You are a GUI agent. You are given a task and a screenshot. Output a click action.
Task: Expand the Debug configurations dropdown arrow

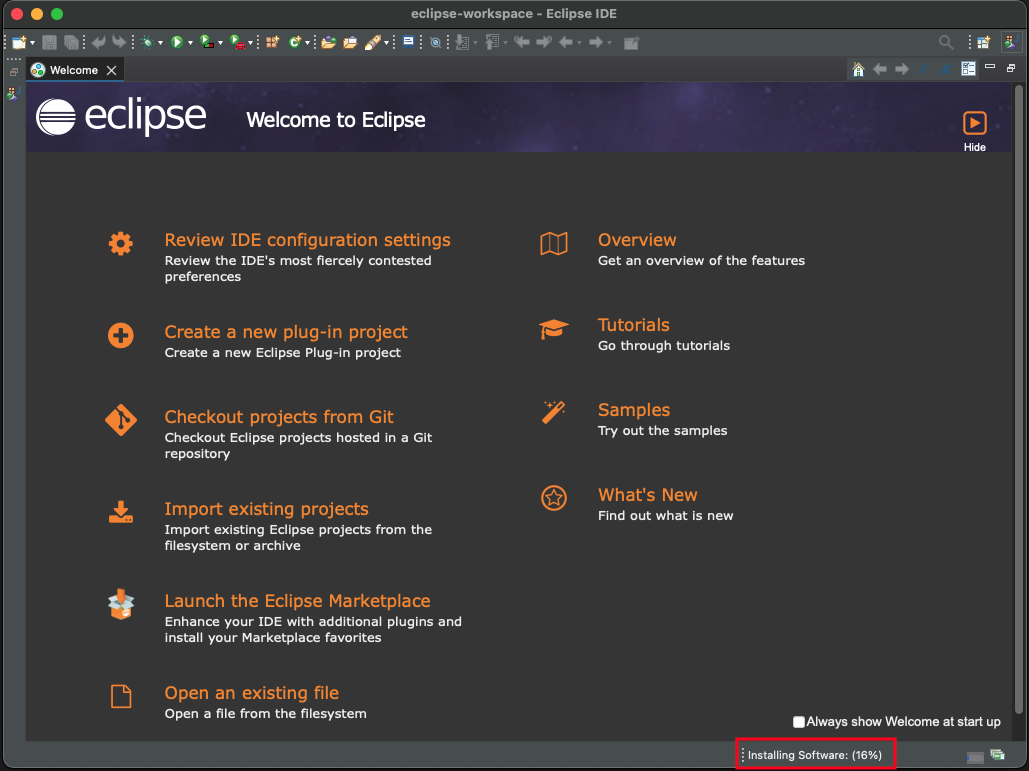pos(160,43)
